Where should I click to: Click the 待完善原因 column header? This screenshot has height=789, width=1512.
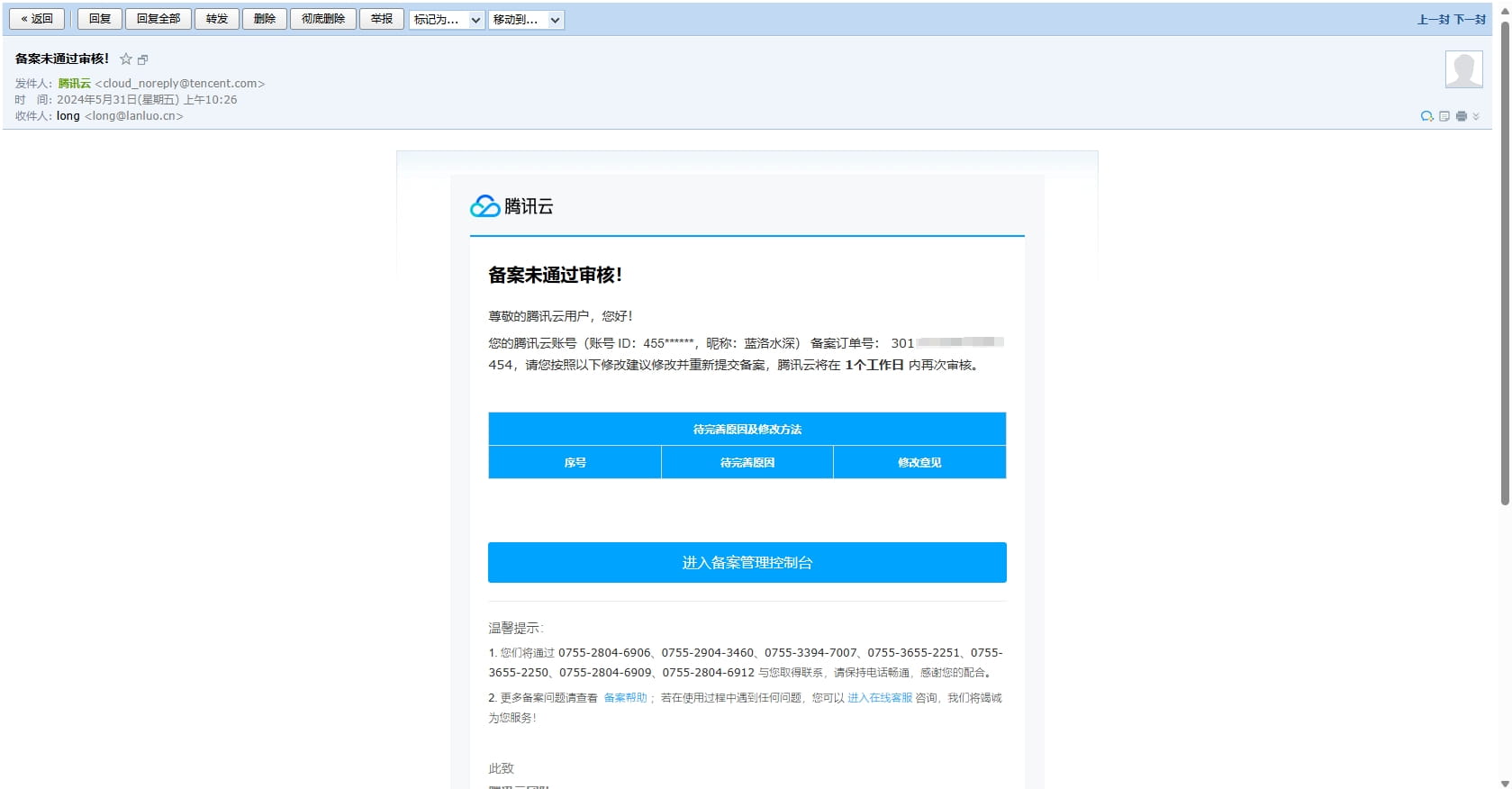click(747, 462)
